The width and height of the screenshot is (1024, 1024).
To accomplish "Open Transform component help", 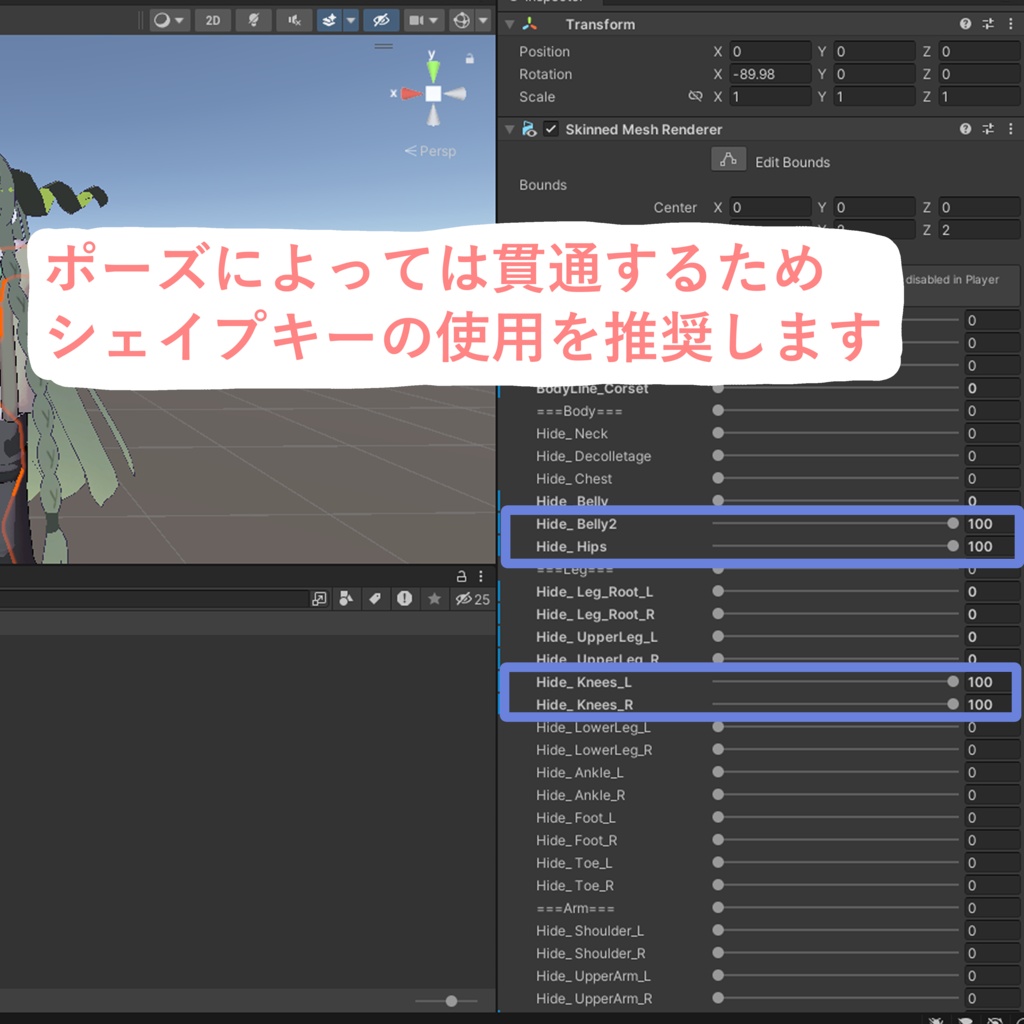I will (965, 24).
